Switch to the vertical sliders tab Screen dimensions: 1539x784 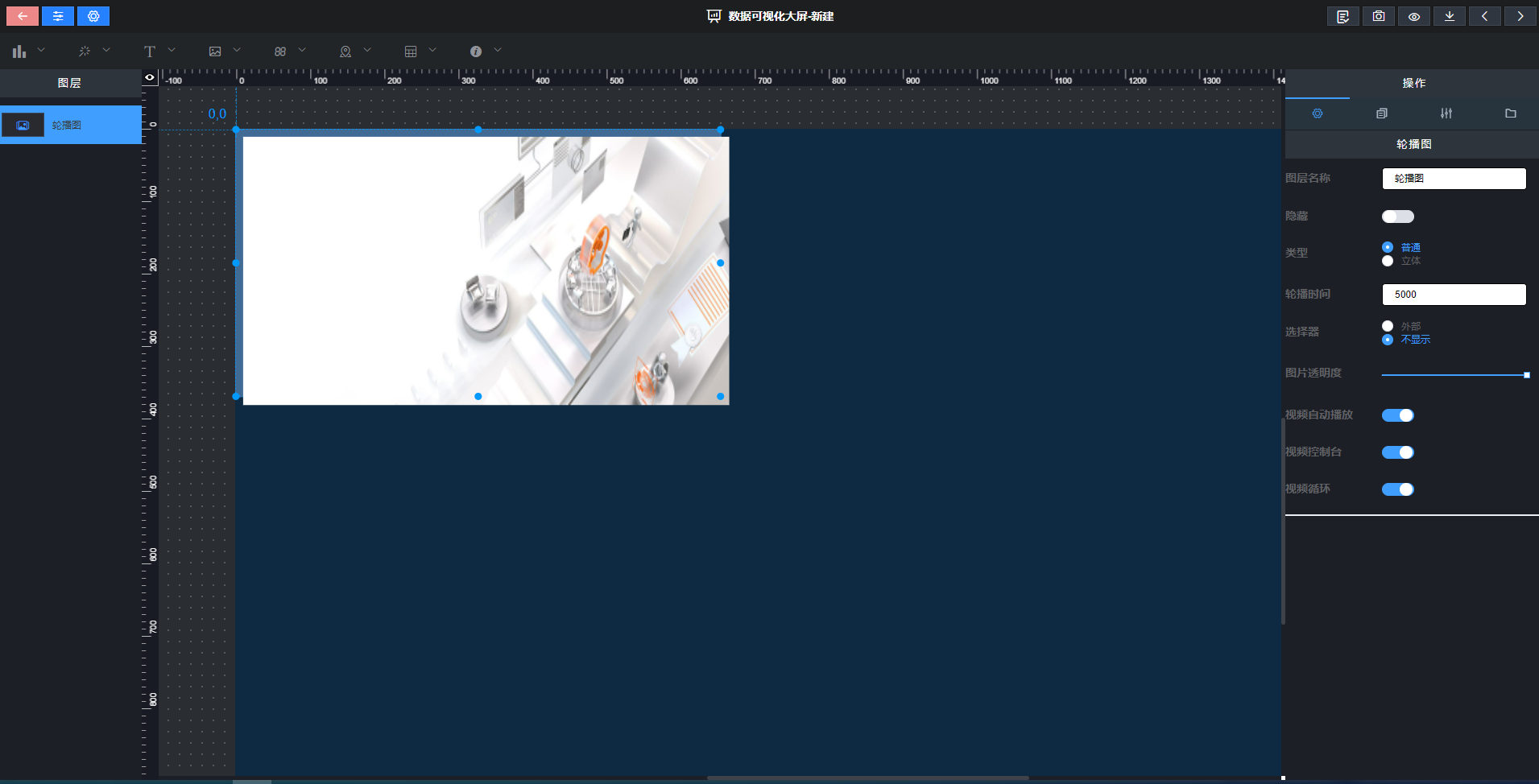[x=1446, y=113]
